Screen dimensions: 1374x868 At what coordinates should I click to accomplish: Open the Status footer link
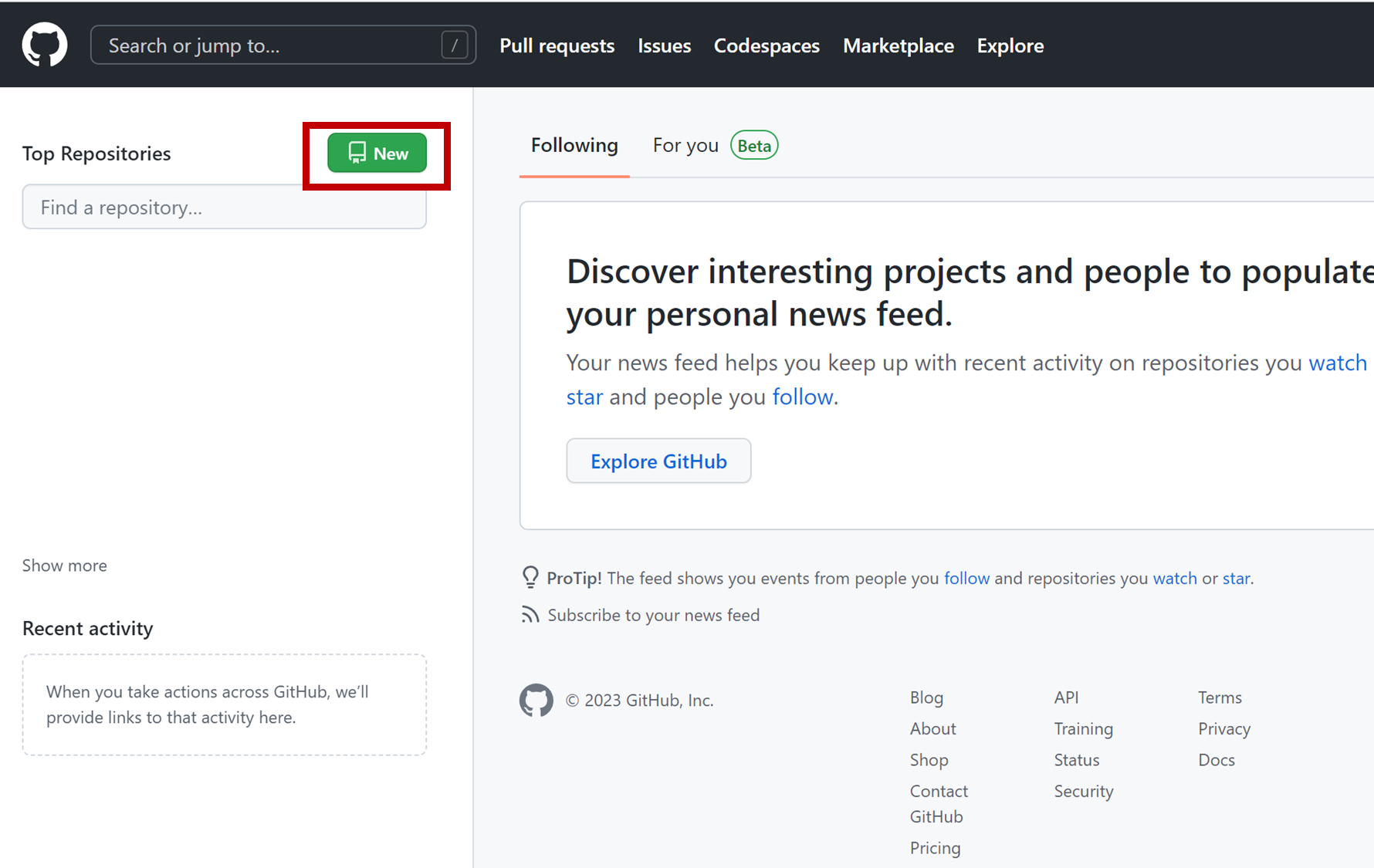click(1077, 760)
